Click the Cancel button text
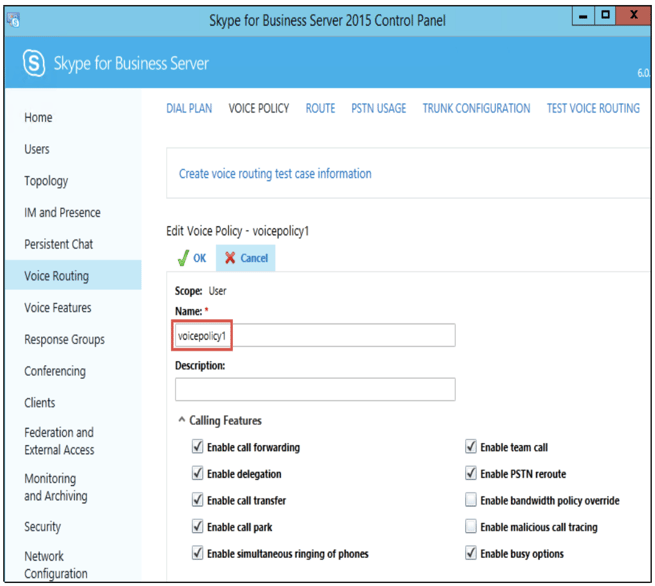This screenshot has width=655, height=586. (254, 258)
